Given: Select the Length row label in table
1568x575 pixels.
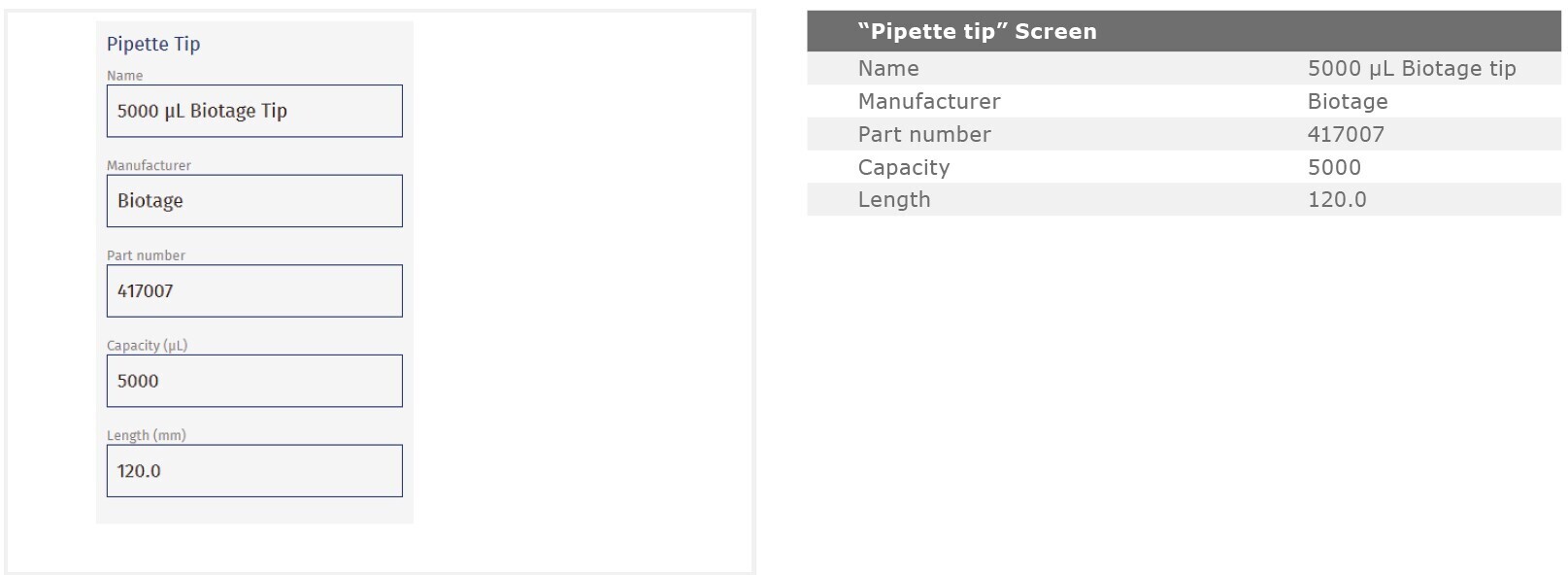Looking at the screenshot, I should click(x=893, y=199).
